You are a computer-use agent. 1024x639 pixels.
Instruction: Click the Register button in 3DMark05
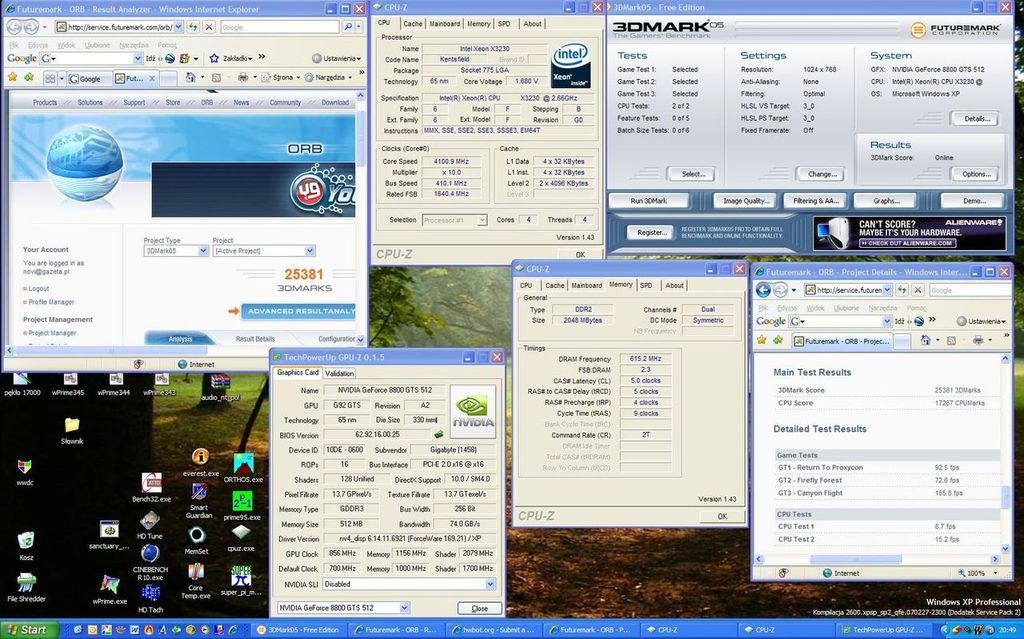(x=651, y=233)
